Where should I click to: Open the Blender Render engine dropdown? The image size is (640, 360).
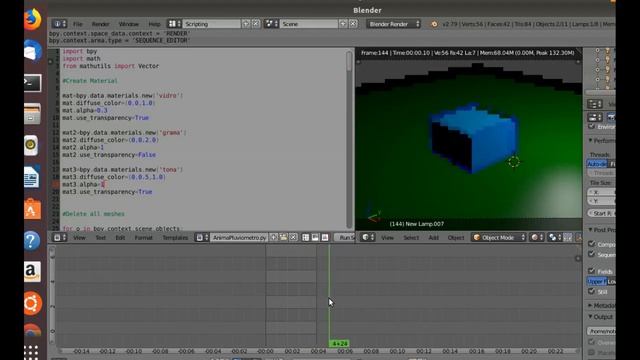[x=393, y=24]
